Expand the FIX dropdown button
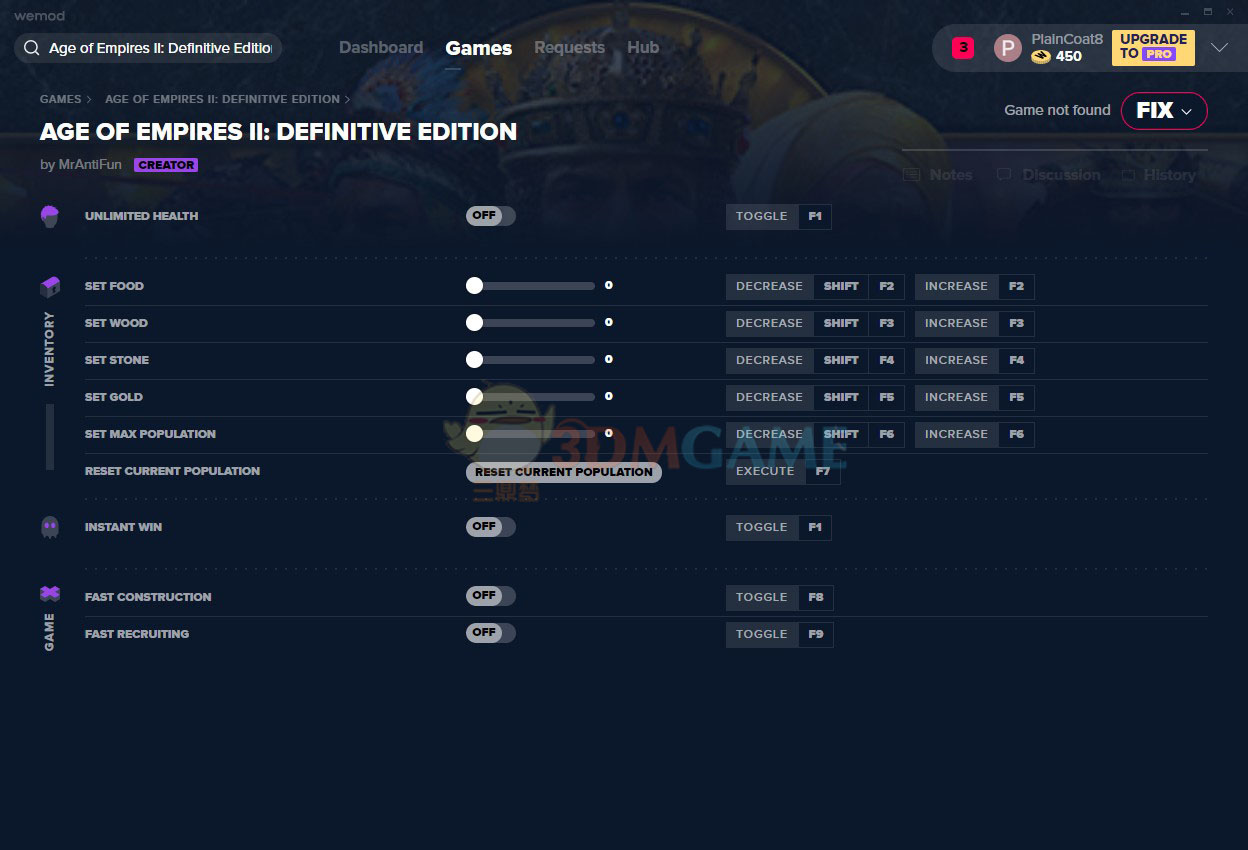The height and width of the screenshot is (850, 1248). coord(1164,111)
